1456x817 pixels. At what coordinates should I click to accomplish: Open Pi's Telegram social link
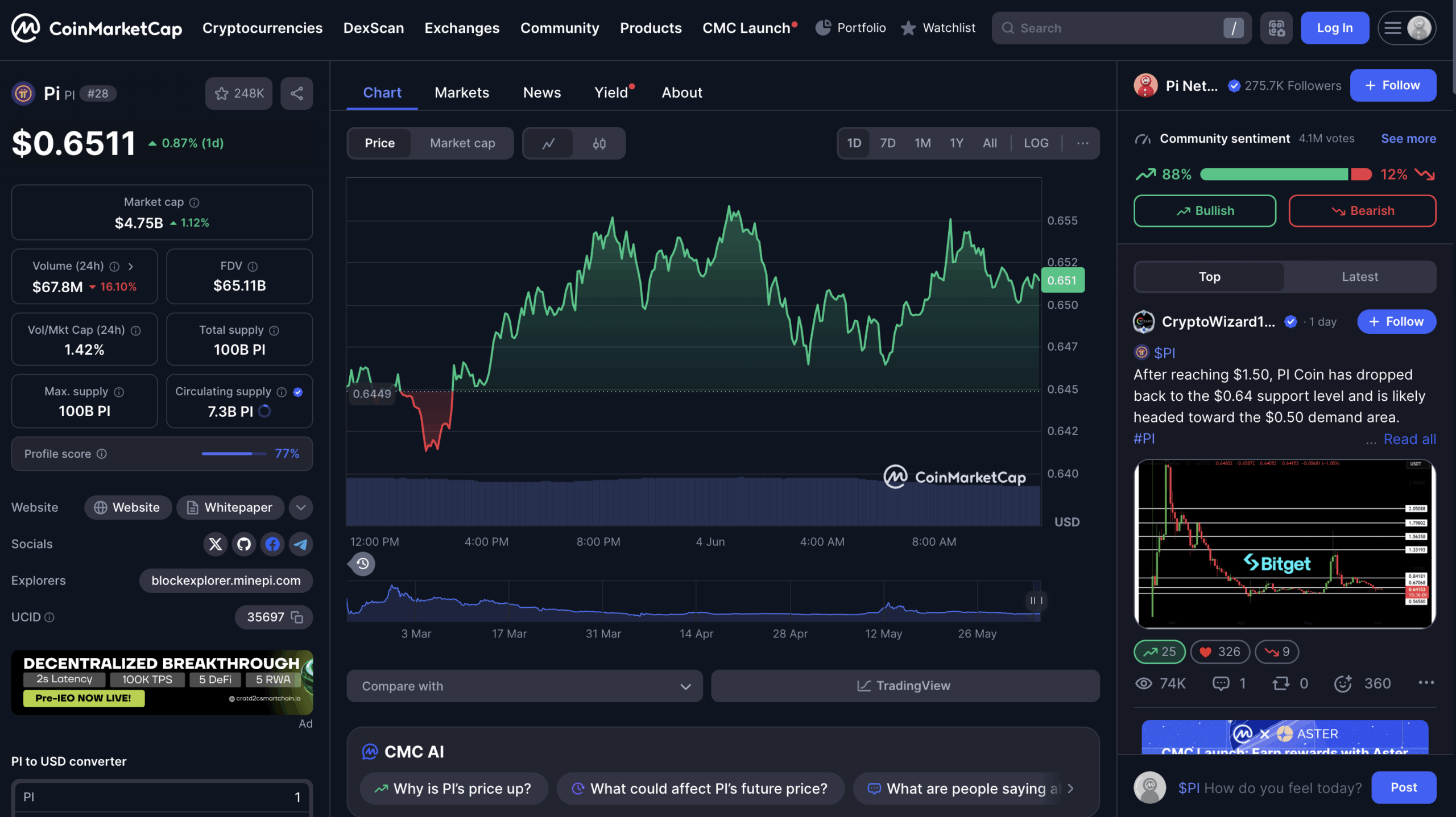[x=301, y=544]
